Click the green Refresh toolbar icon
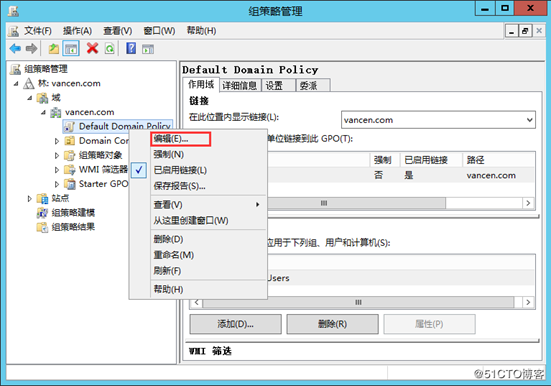551x386 pixels. tap(110, 49)
